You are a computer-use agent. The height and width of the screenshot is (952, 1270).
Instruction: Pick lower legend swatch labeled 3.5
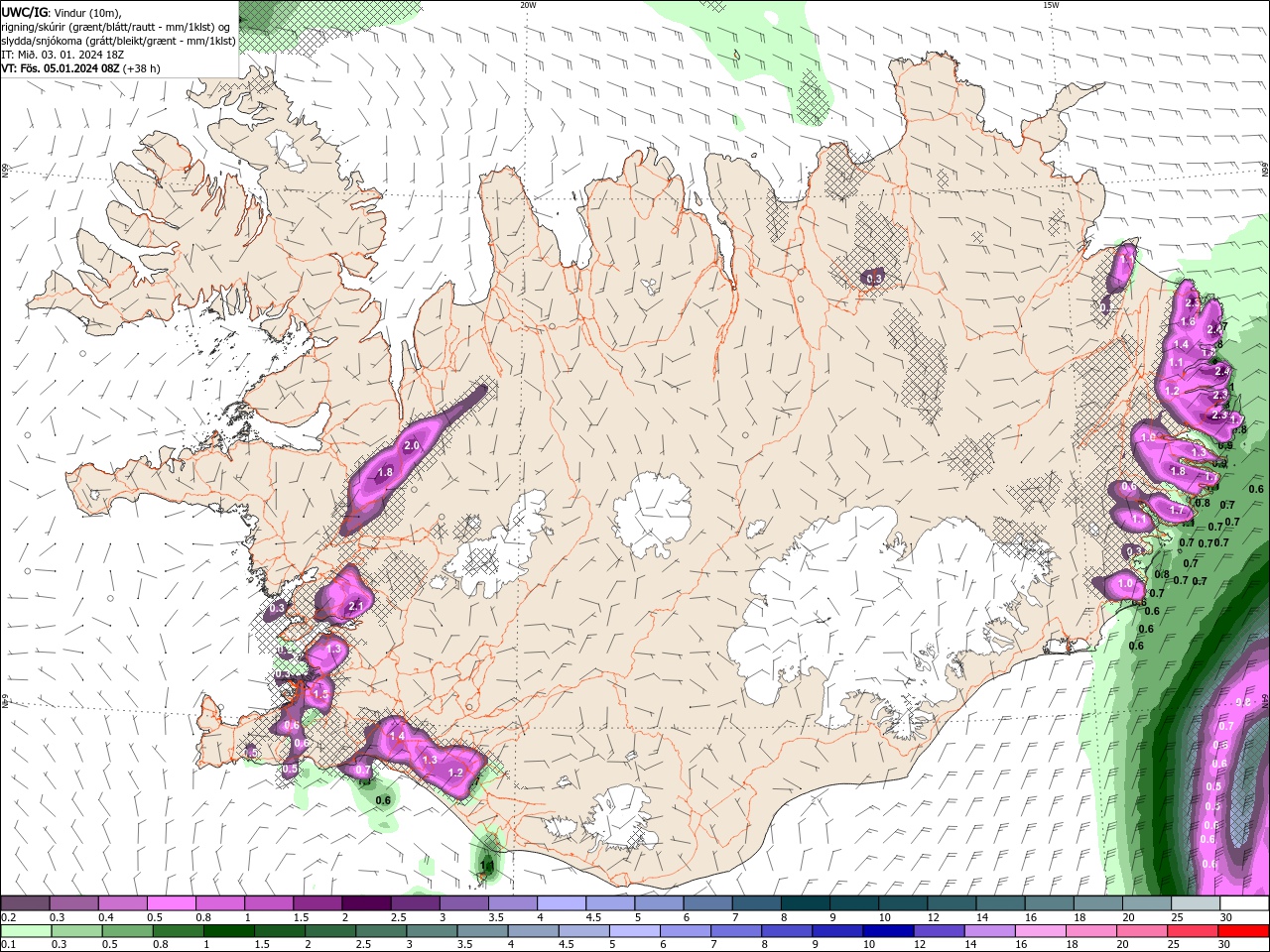[482, 931]
